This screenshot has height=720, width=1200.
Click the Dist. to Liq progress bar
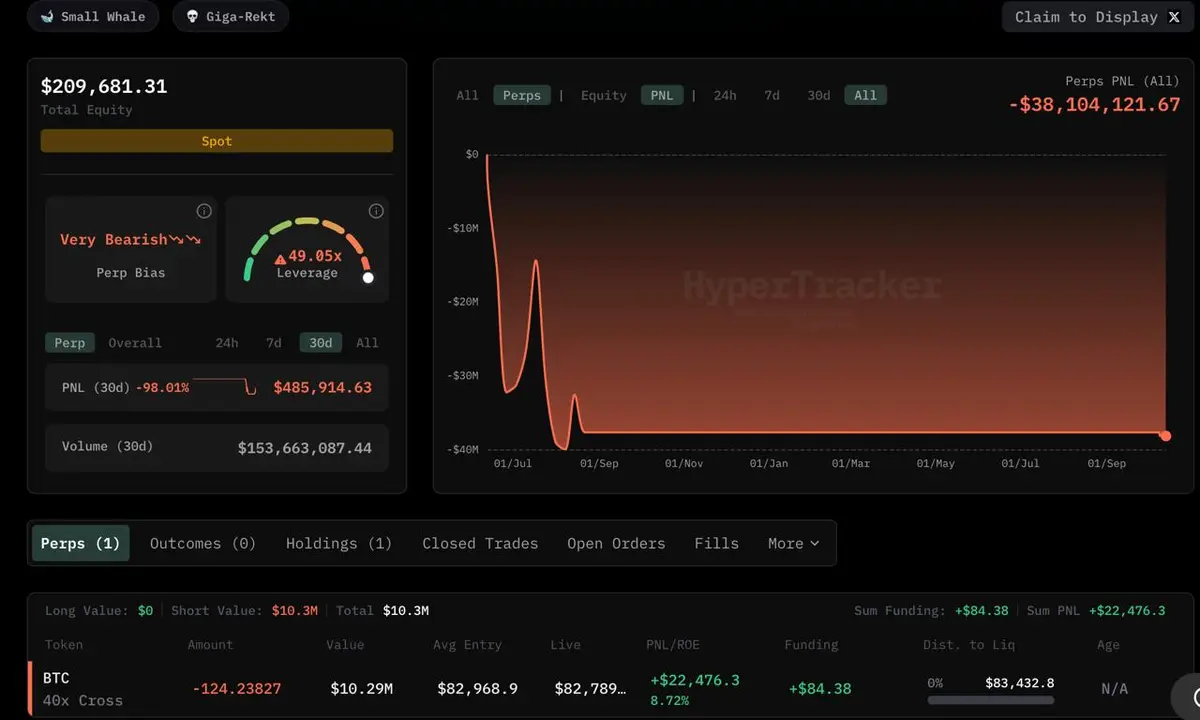(991, 701)
